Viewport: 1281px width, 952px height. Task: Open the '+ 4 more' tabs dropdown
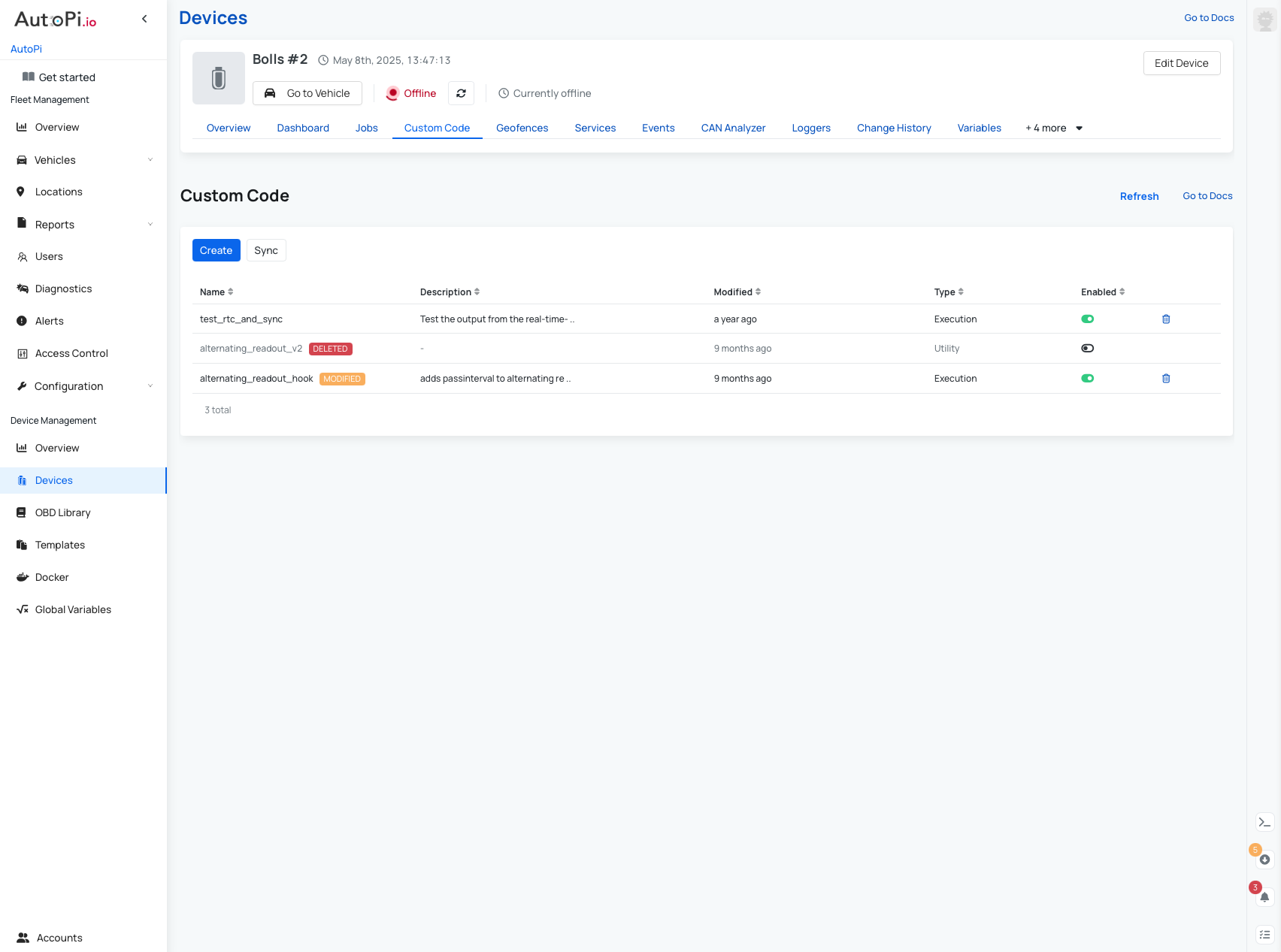1052,128
